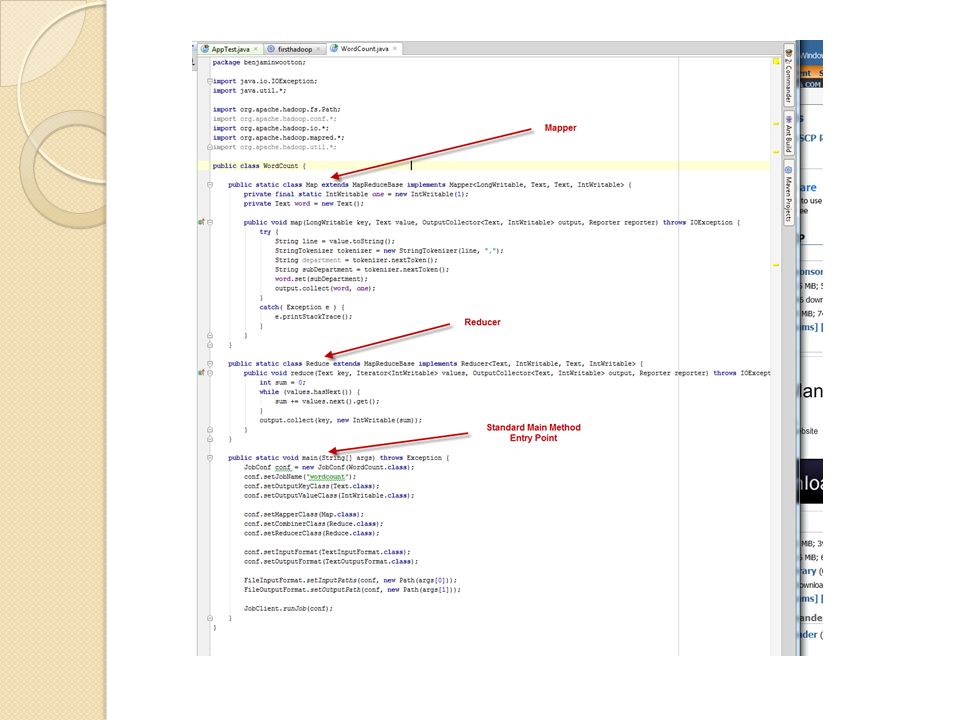Click the fold end marker closing Map class

tap(210, 345)
